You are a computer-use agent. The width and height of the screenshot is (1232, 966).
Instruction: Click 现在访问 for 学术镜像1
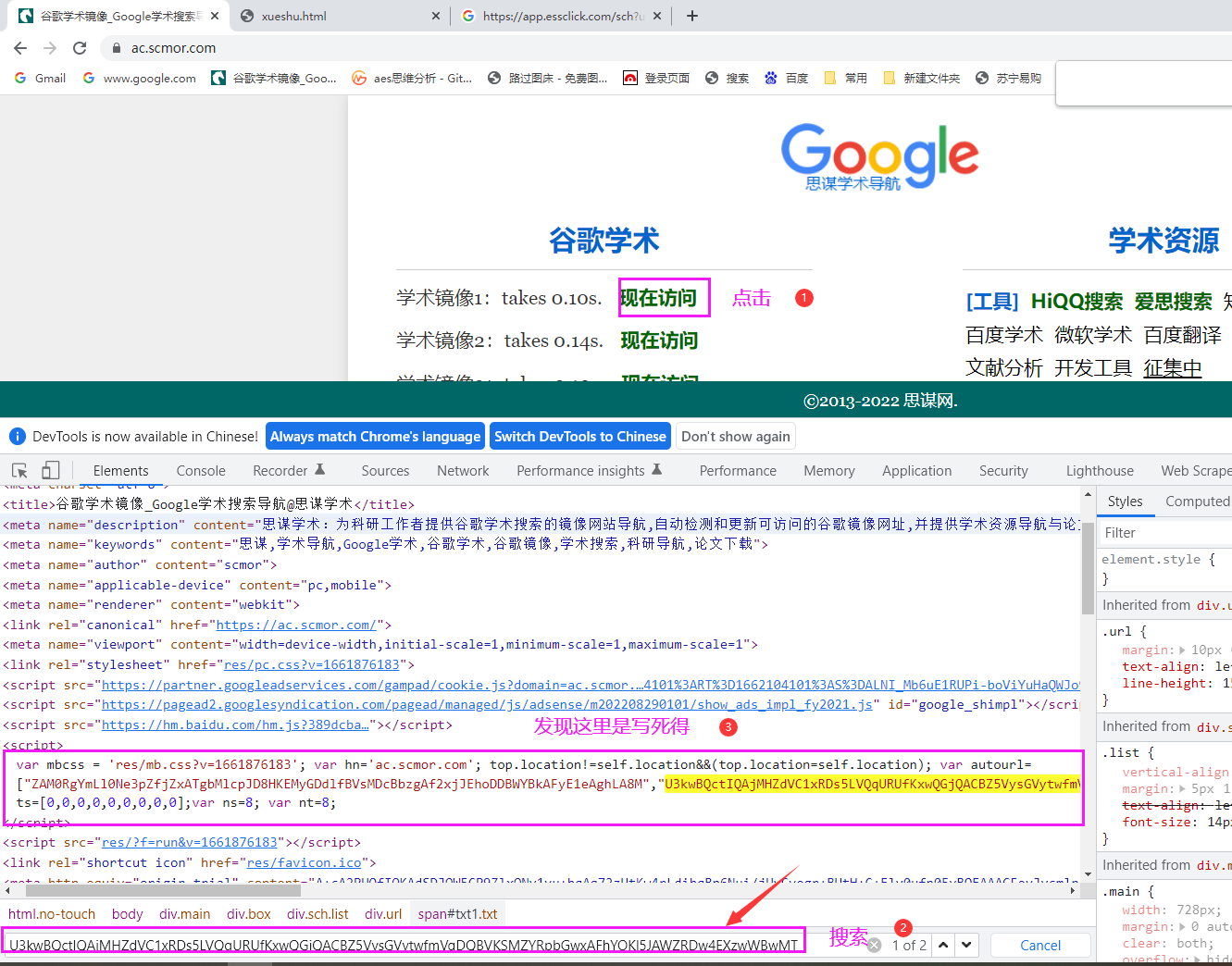pyautogui.click(x=658, y=298)
